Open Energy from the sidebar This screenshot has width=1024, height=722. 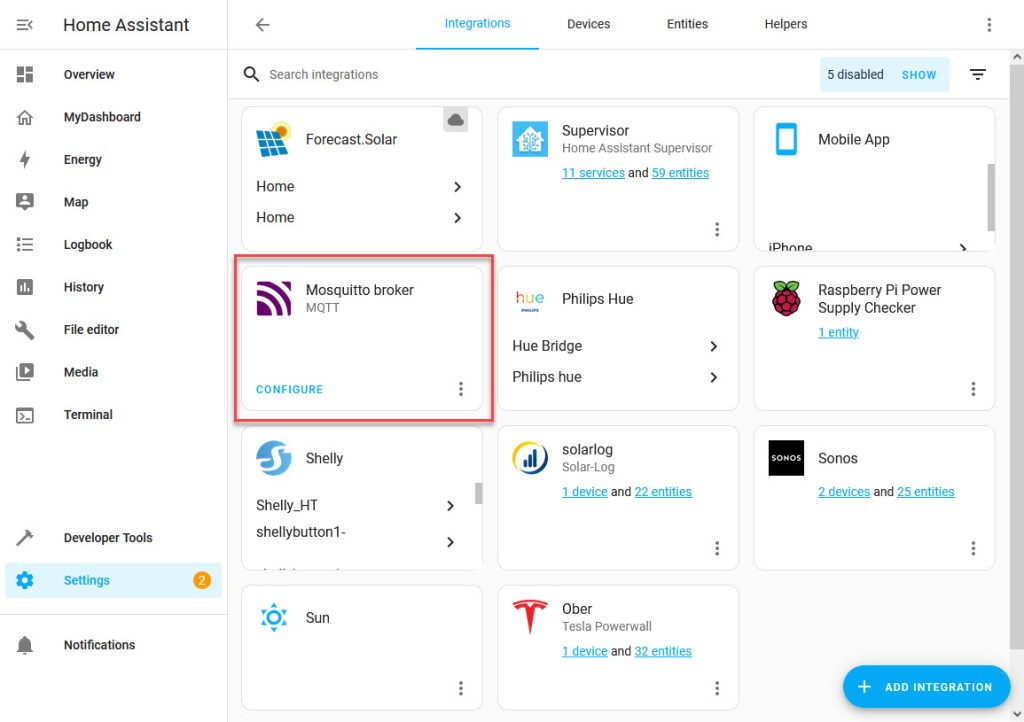(83, 160)
